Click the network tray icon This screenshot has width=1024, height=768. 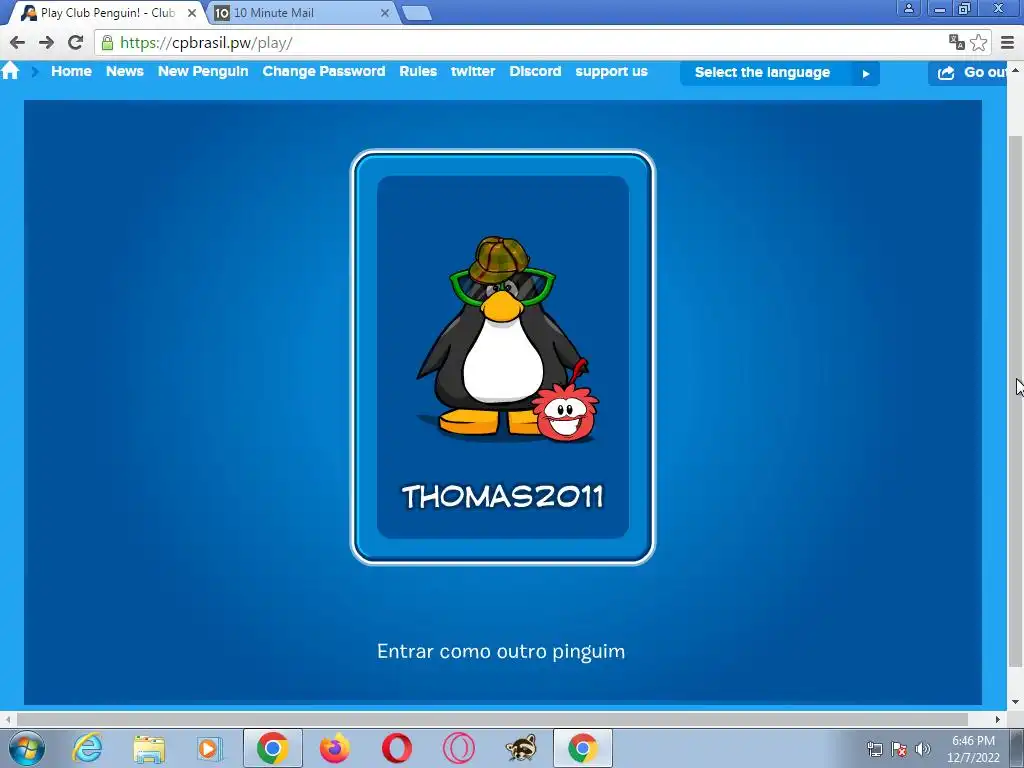874,749
